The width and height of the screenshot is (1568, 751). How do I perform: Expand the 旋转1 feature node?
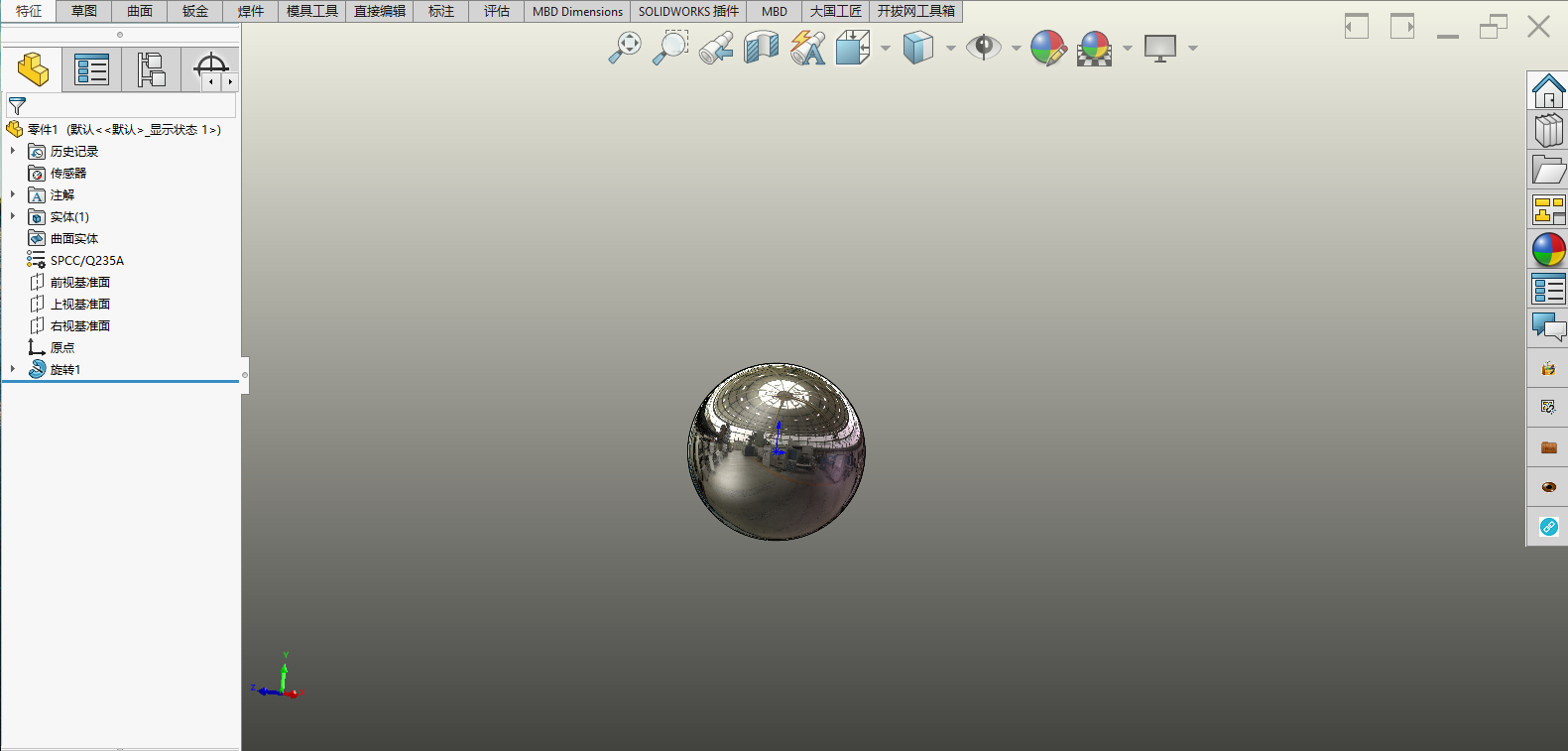coord(13,369)
